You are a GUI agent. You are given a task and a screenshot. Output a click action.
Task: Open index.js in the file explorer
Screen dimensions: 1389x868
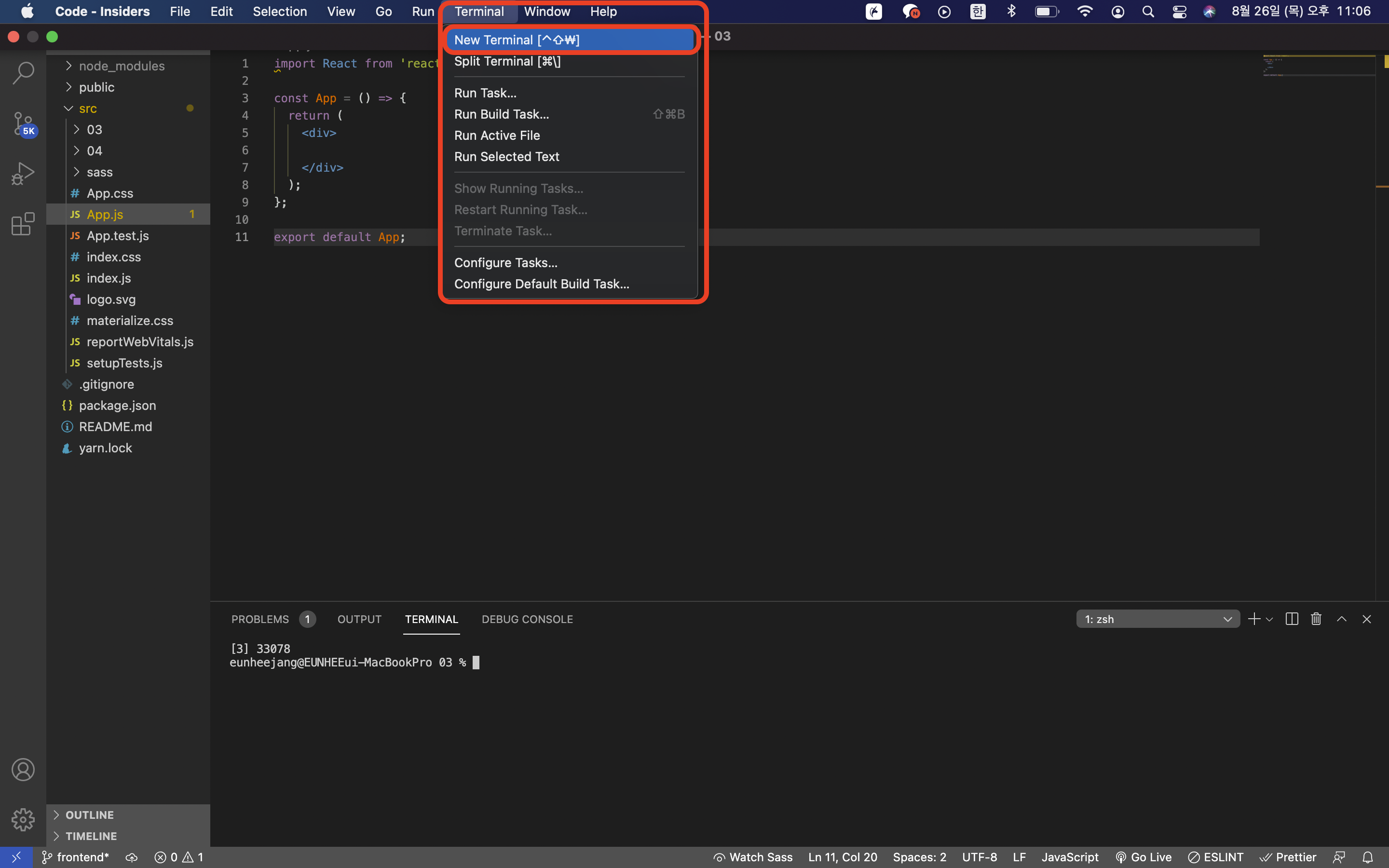click(x=109, y=278)
